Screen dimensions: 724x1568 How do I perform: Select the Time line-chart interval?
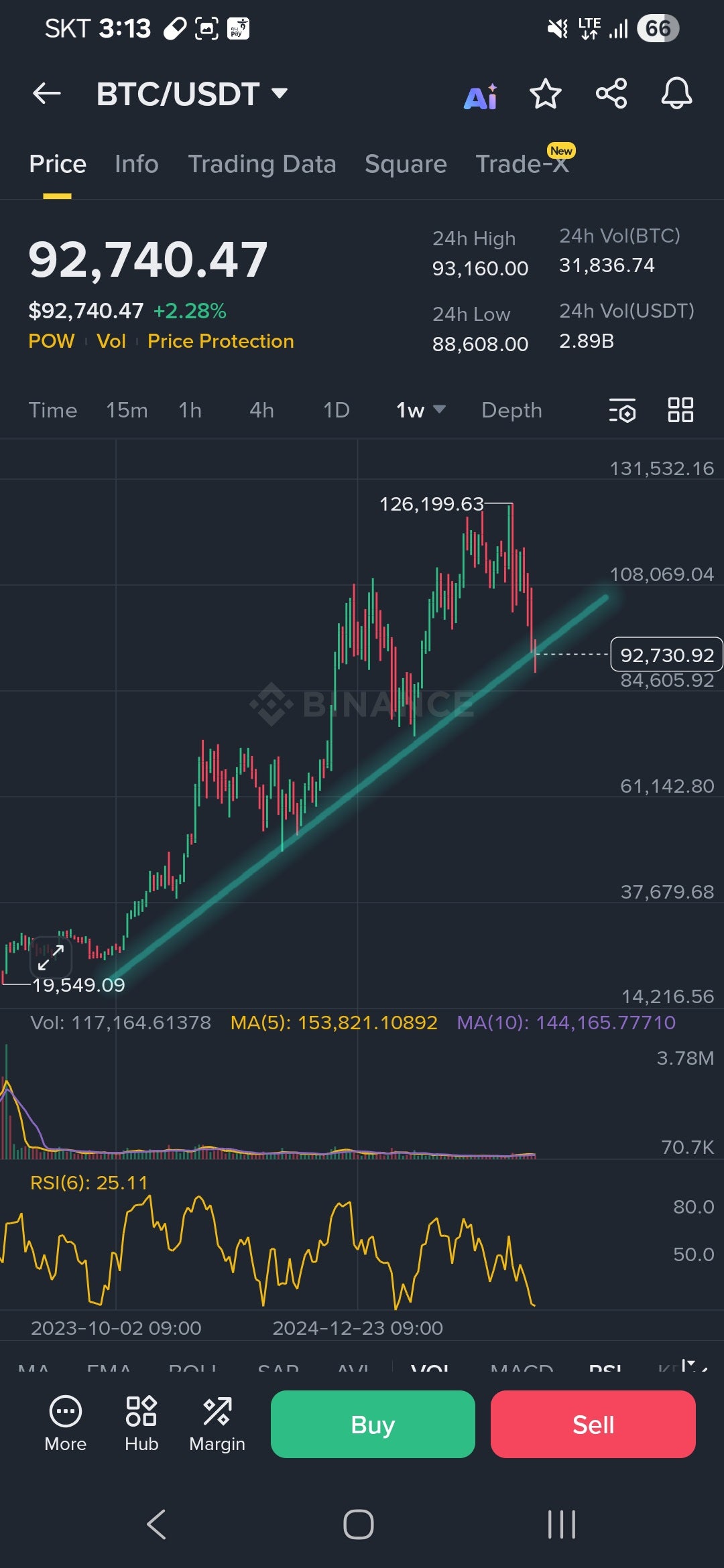(x=53, y=410)
